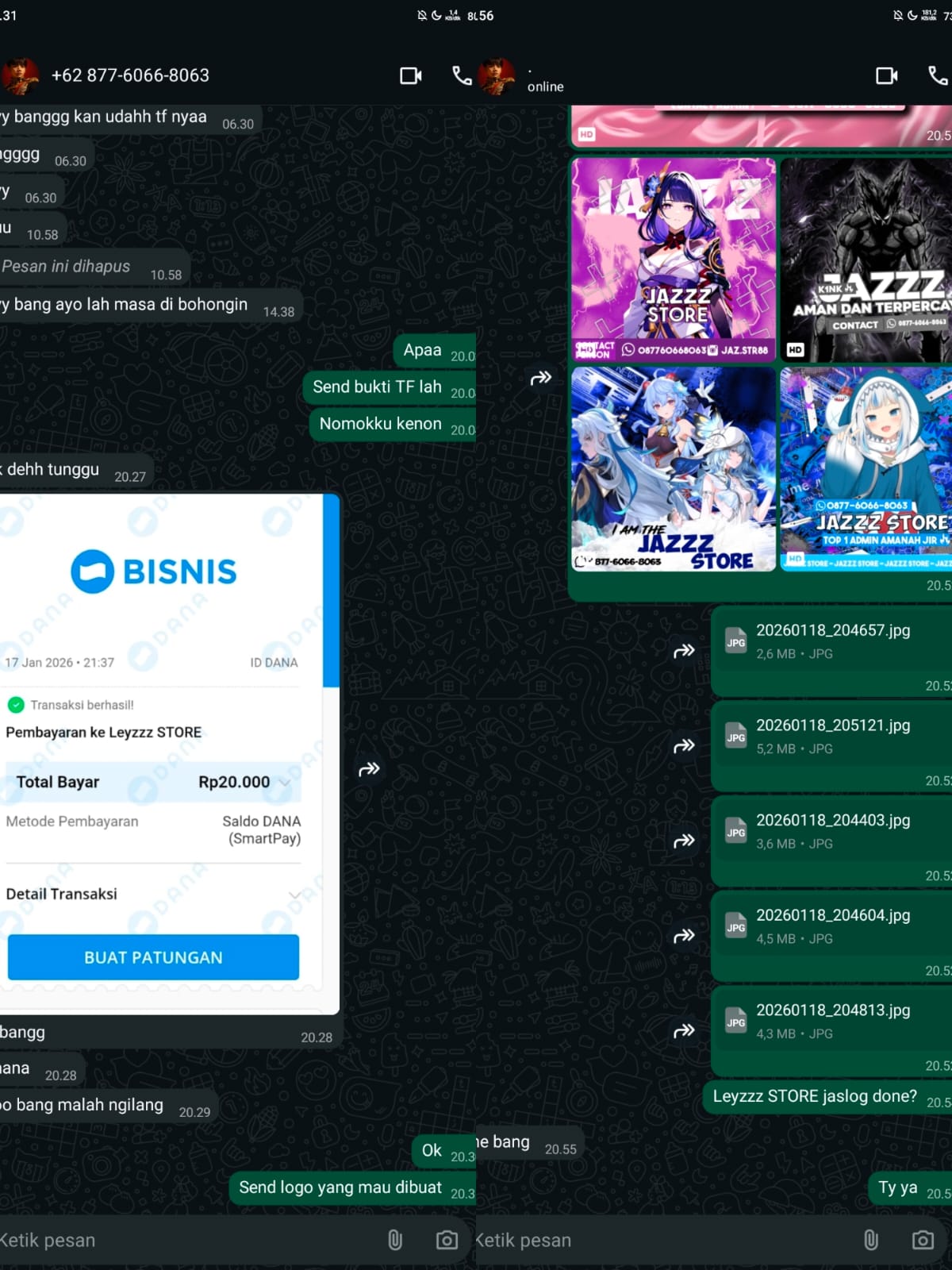Select deleted message 'Pesan ini dihapus'
This screenshot has width=952, height=1270.
[x=94, y=267]
